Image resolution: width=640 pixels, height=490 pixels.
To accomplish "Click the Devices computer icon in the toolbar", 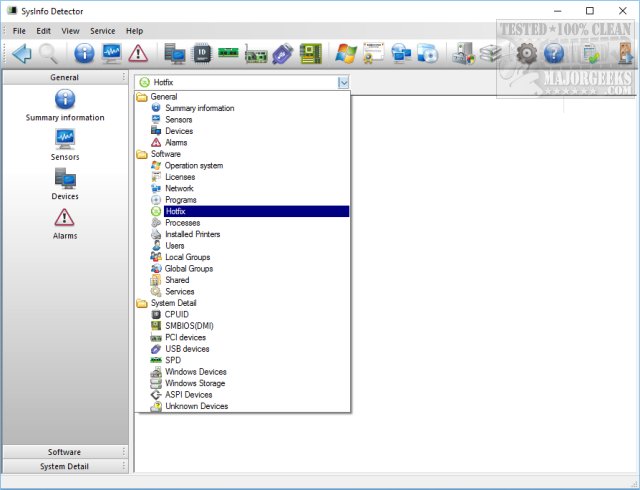I will click(x=175, y=53).
